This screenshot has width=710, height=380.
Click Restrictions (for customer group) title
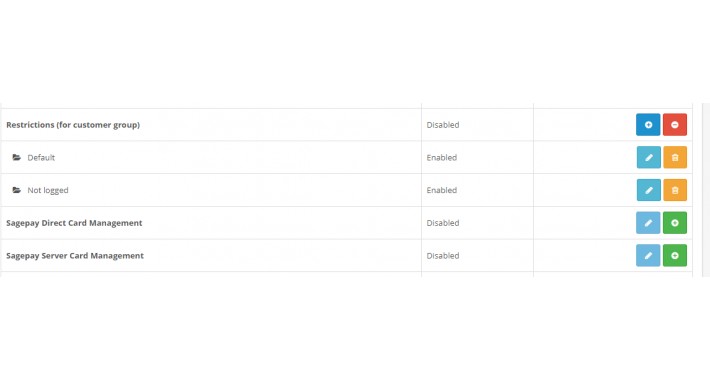[x=73, y=125]
